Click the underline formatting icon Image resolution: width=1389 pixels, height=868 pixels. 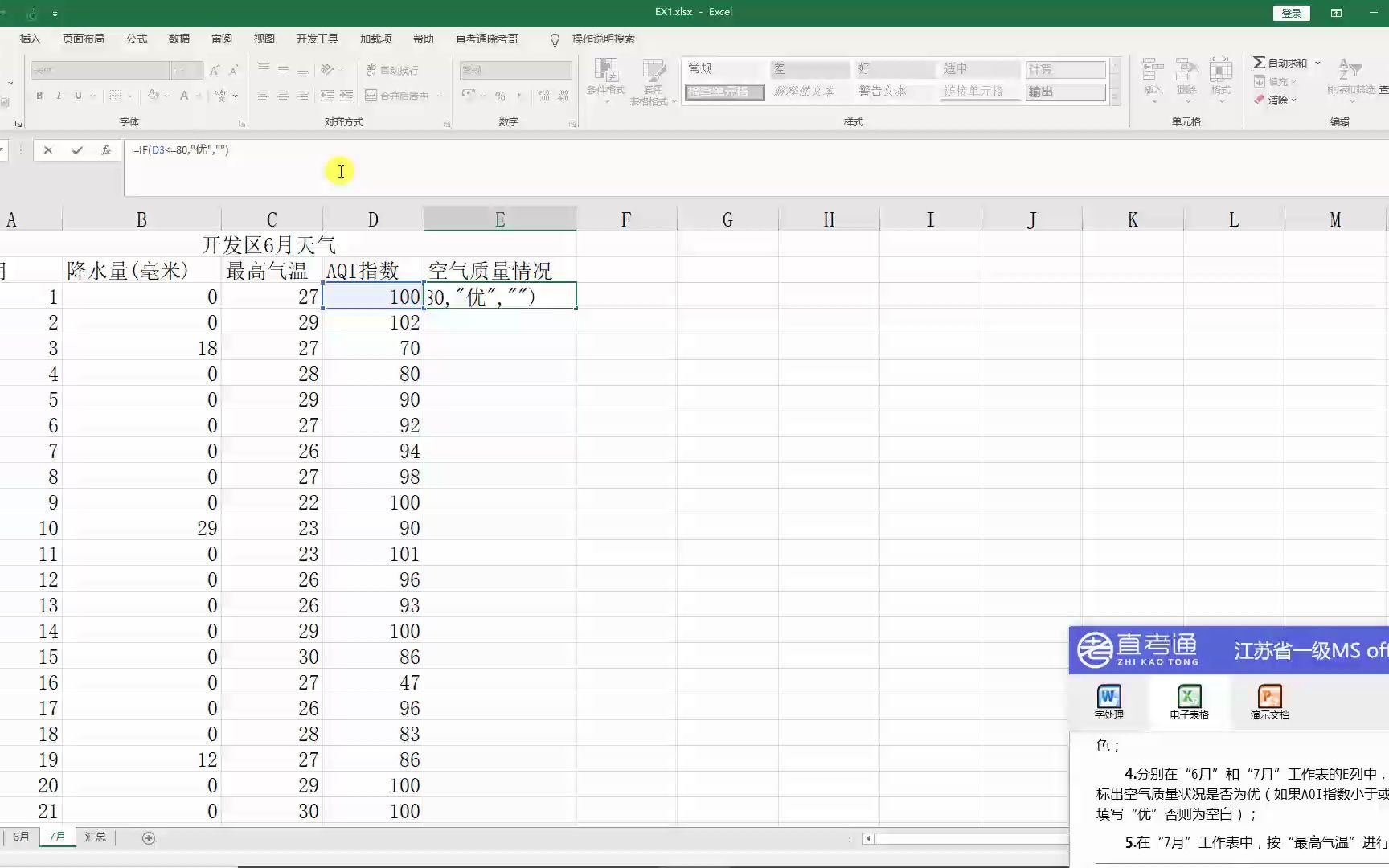tap(78, 96)
